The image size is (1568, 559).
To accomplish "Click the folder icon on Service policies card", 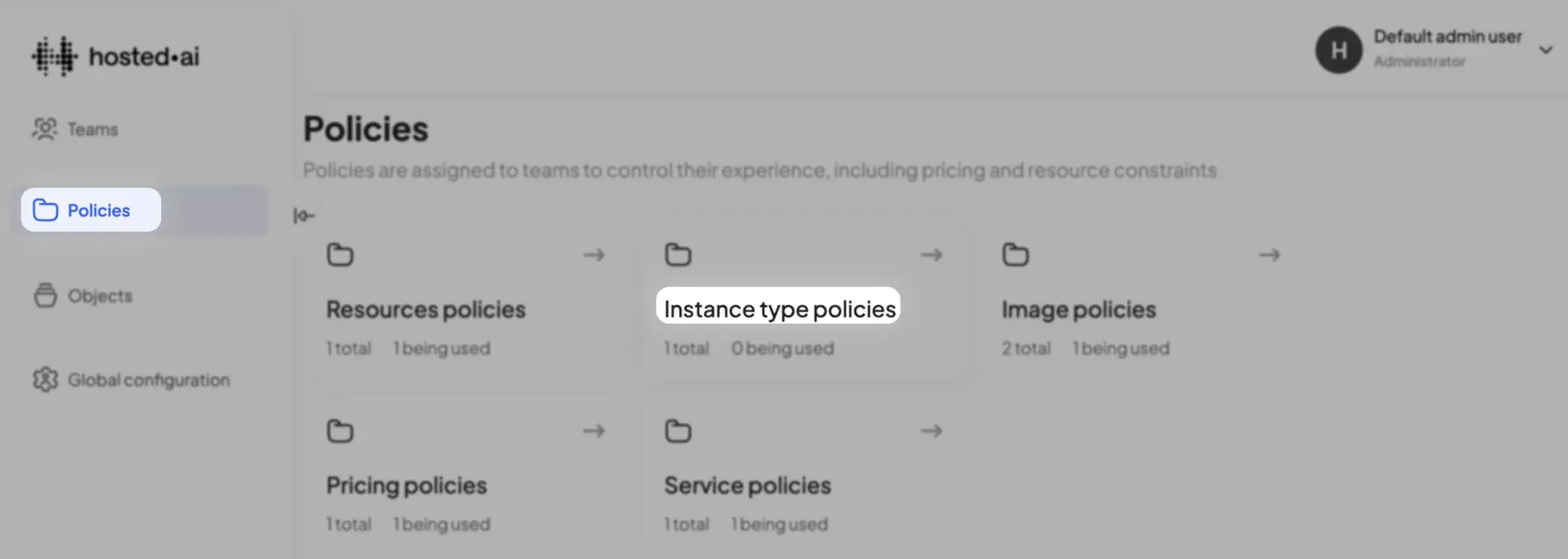I will click(x=678, y=431).
